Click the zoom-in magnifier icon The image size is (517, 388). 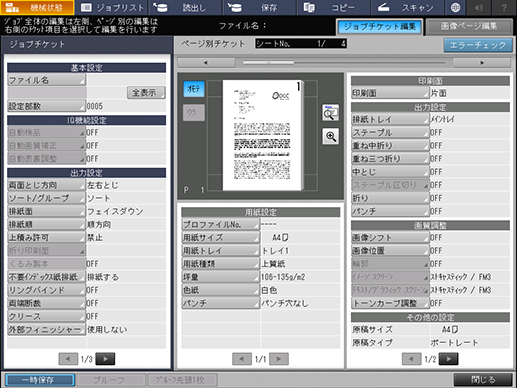click(x=330, y=136)
